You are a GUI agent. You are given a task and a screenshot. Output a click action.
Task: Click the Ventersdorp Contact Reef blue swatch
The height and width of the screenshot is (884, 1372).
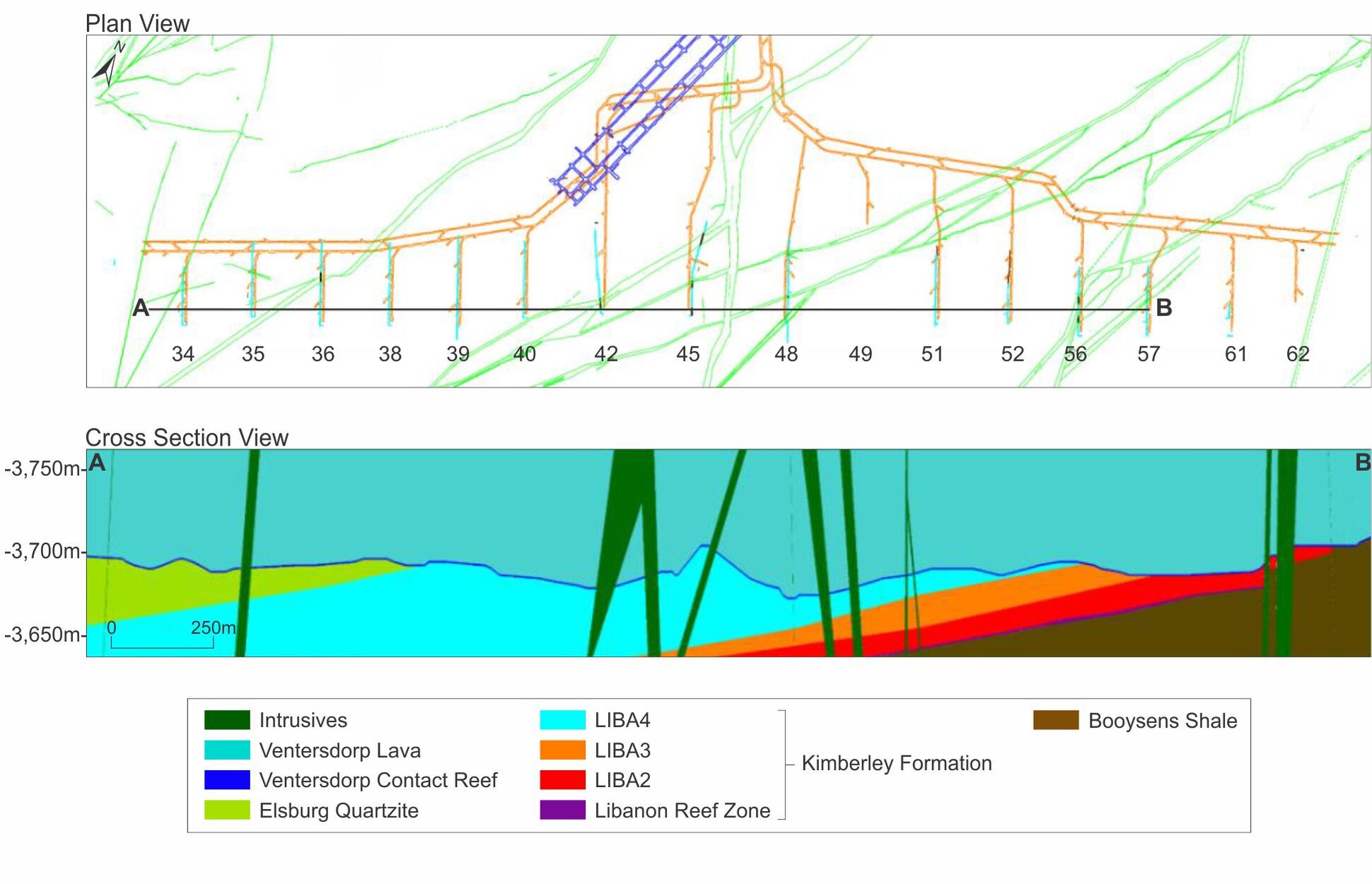(227, 780)
